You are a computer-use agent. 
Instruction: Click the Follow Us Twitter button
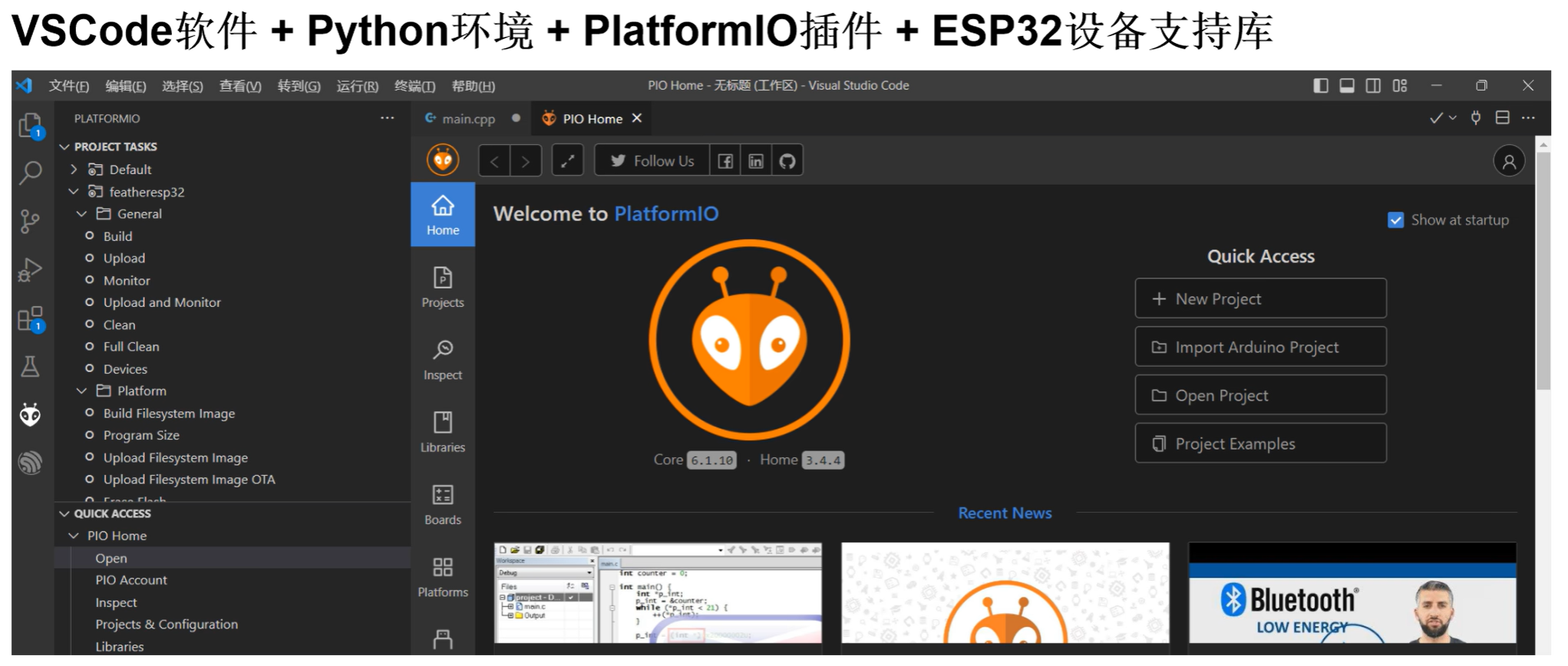tap(652, 161)
